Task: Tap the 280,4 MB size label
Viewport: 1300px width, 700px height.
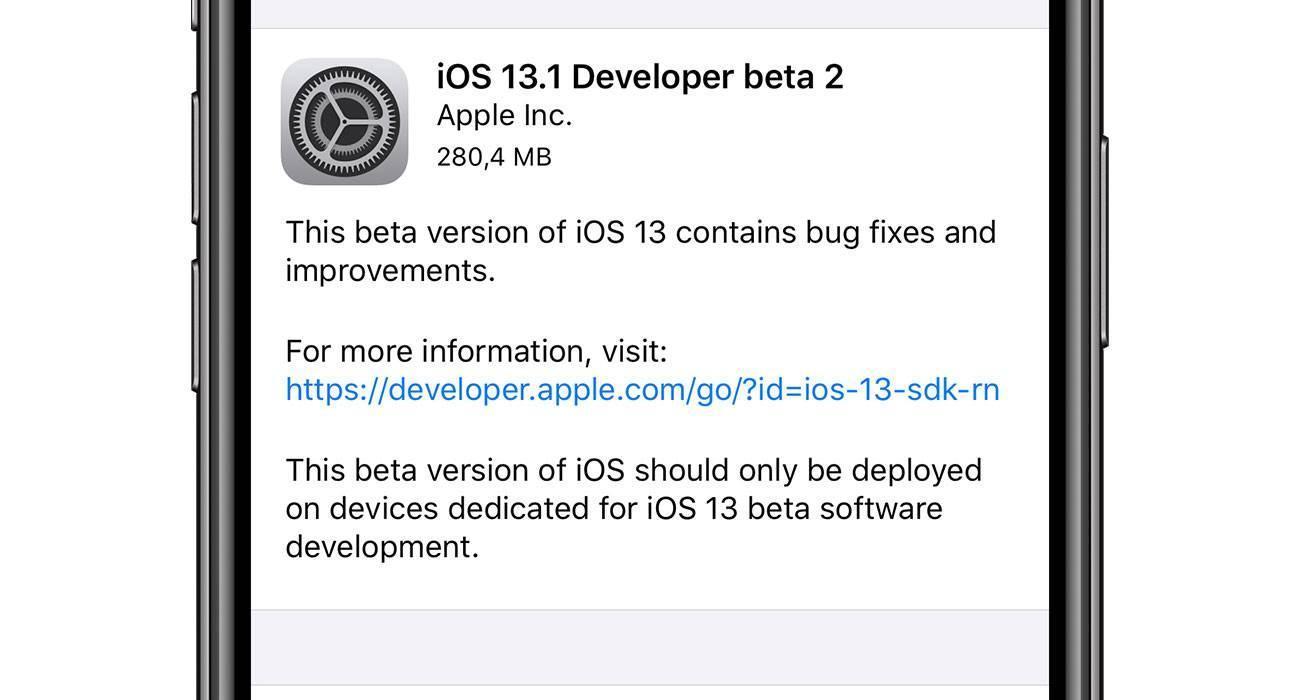Action: [x=494, y=157]
